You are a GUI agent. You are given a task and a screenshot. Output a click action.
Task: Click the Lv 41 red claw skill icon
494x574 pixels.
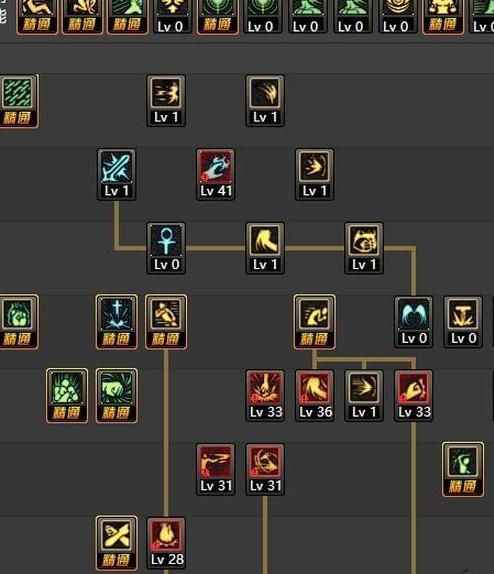pos(215,175)
